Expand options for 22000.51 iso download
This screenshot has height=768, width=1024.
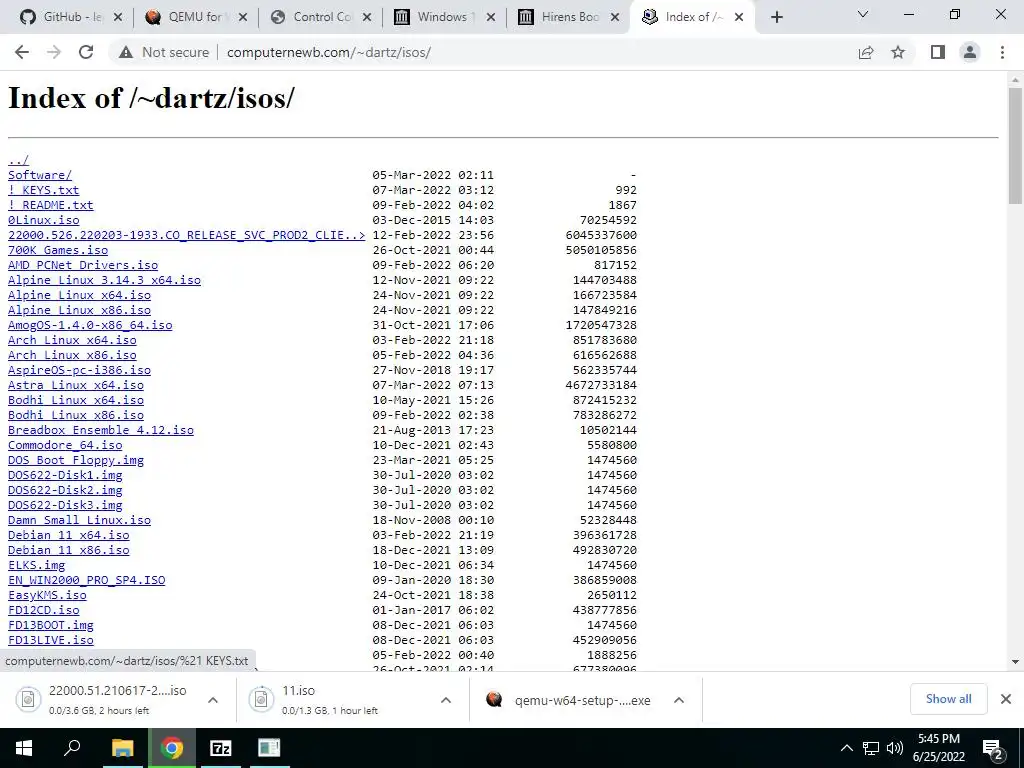pyautogui.click(x=213, y=700)
